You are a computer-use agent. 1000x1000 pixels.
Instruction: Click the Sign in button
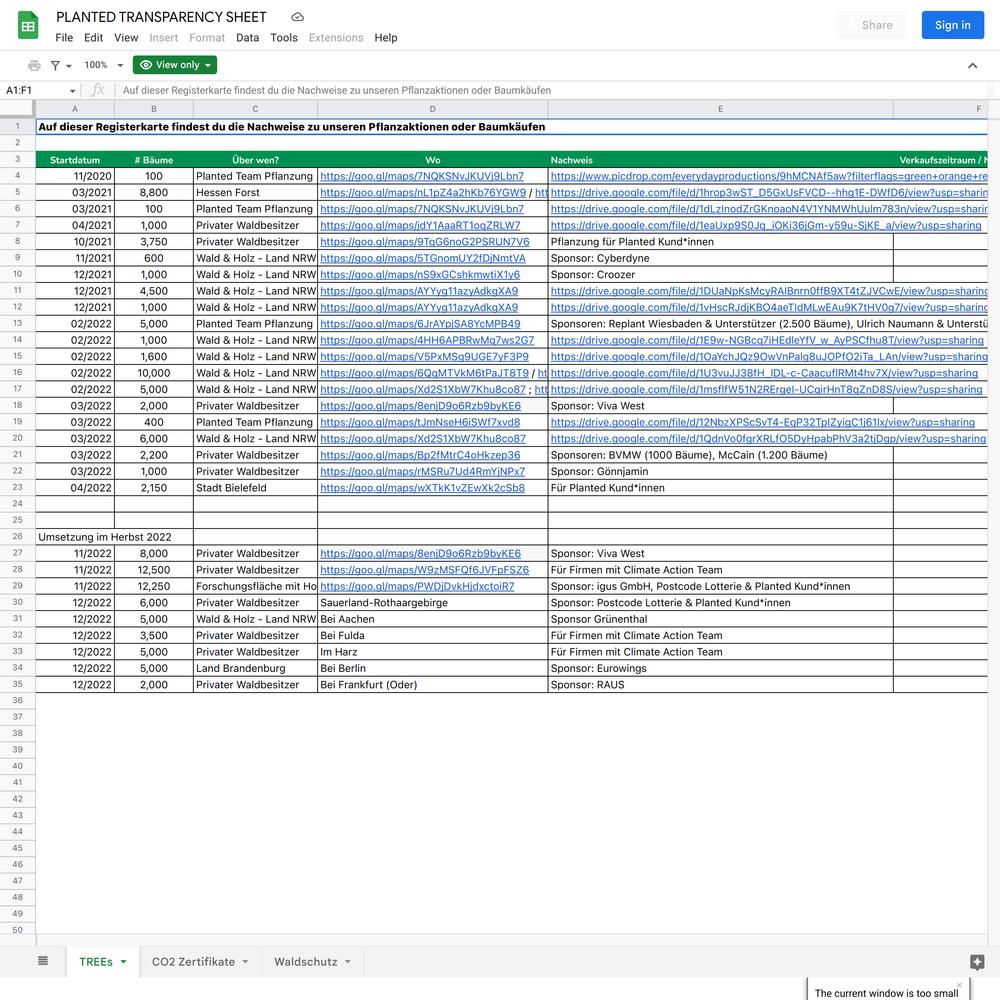click(952, 25)
